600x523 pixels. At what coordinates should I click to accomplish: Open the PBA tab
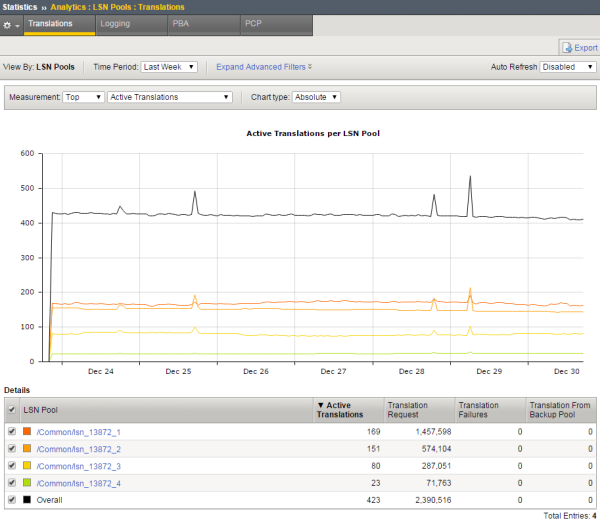coord(183,22)
